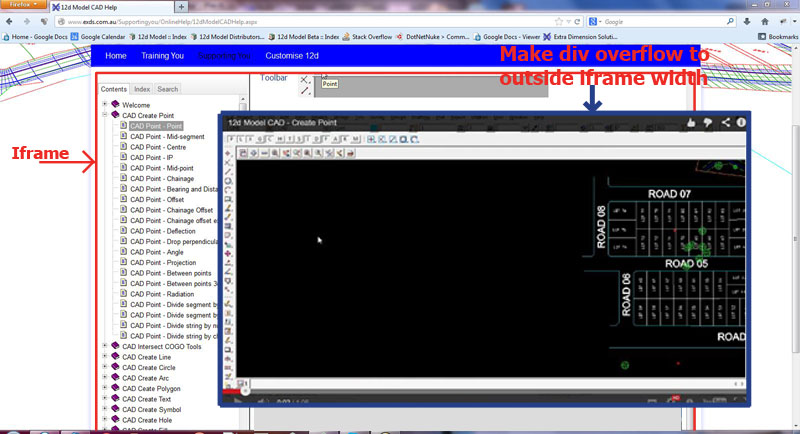Screen dimensions: 800x434
Task: Select CAD Point - IP topic
Action: coord(152,158)
